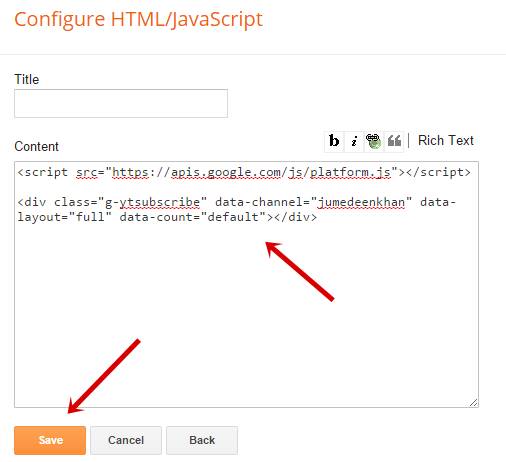Save the HTML/JavaScript gadget
506x462 pixels.
coord(50,440)
